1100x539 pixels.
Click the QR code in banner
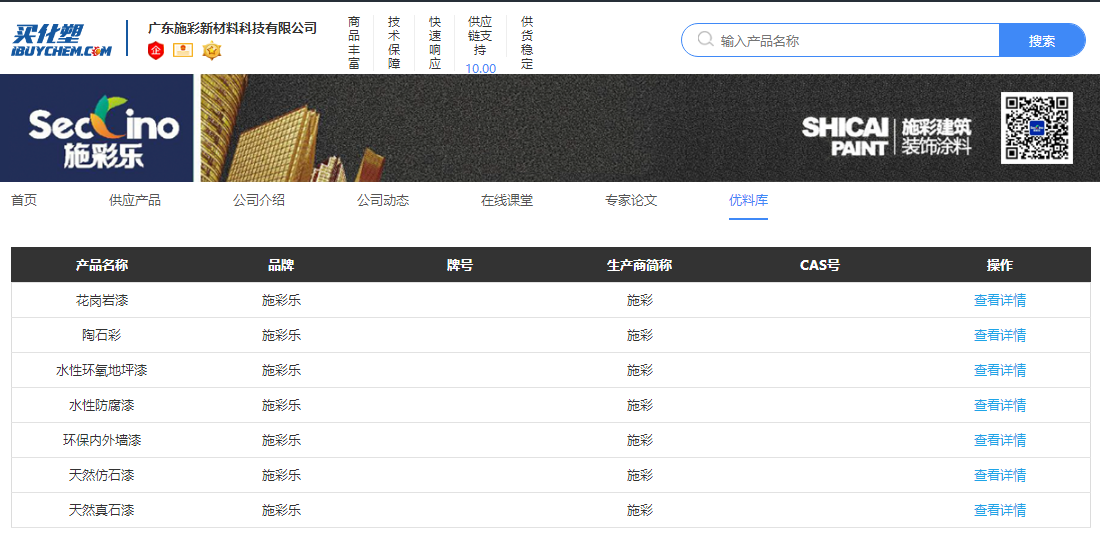pyautogui.click(x=1037, y=128)
